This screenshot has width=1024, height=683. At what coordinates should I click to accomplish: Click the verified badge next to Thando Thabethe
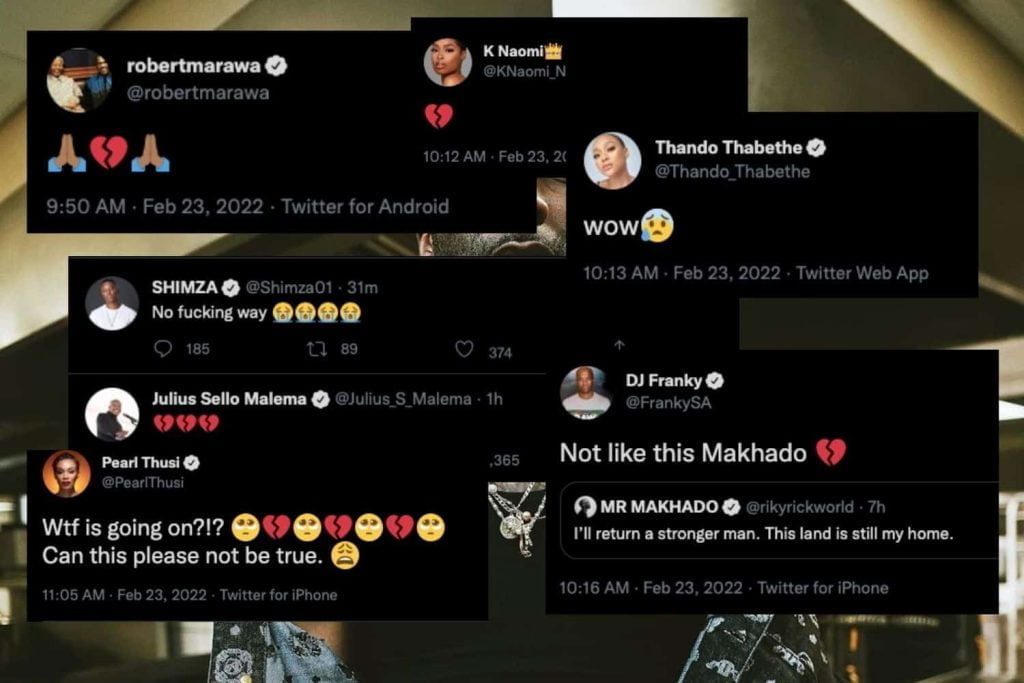(x=816, y=148)
